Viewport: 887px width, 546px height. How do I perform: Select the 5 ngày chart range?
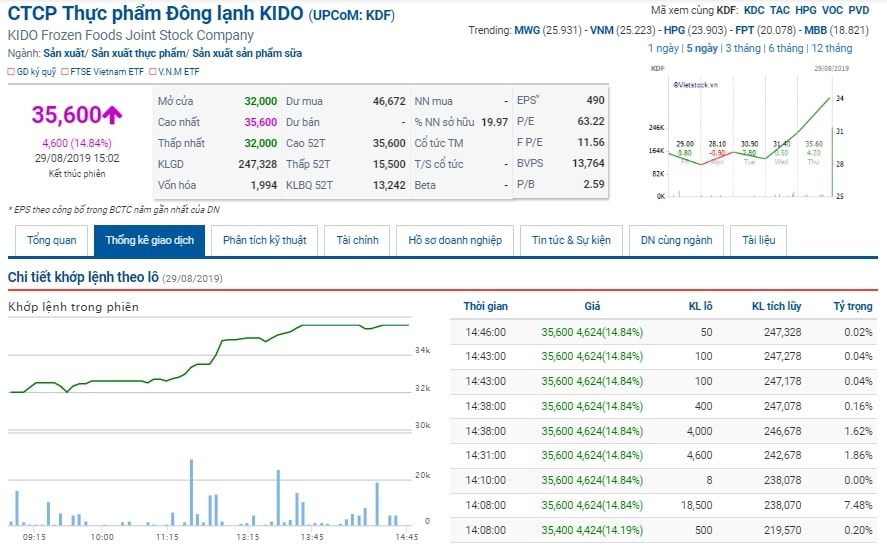[x=702, y=48]
